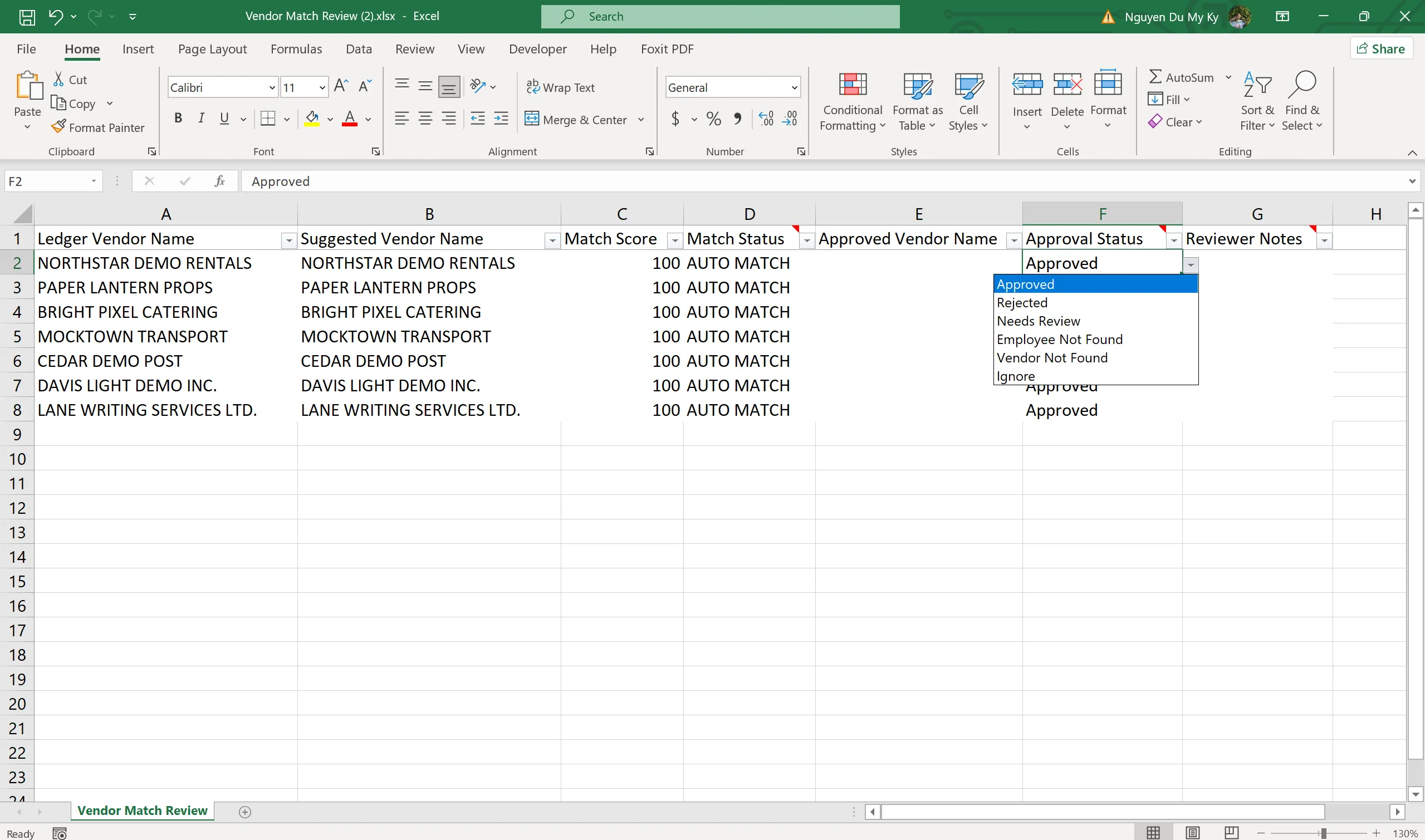The height and width of the screenshot is (840, 1425).
Task: Increase font size with the A-up icon
Action: click(341, 86)
